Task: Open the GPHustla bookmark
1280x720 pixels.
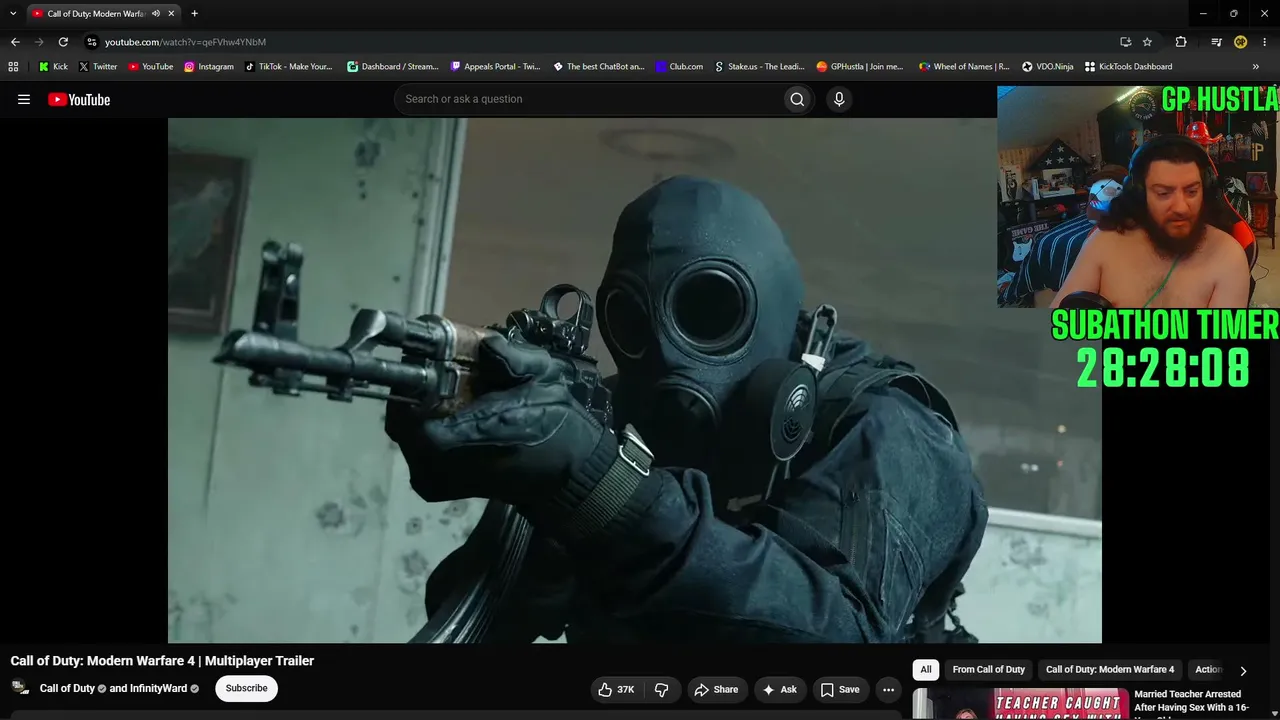Action: point(860,67)
